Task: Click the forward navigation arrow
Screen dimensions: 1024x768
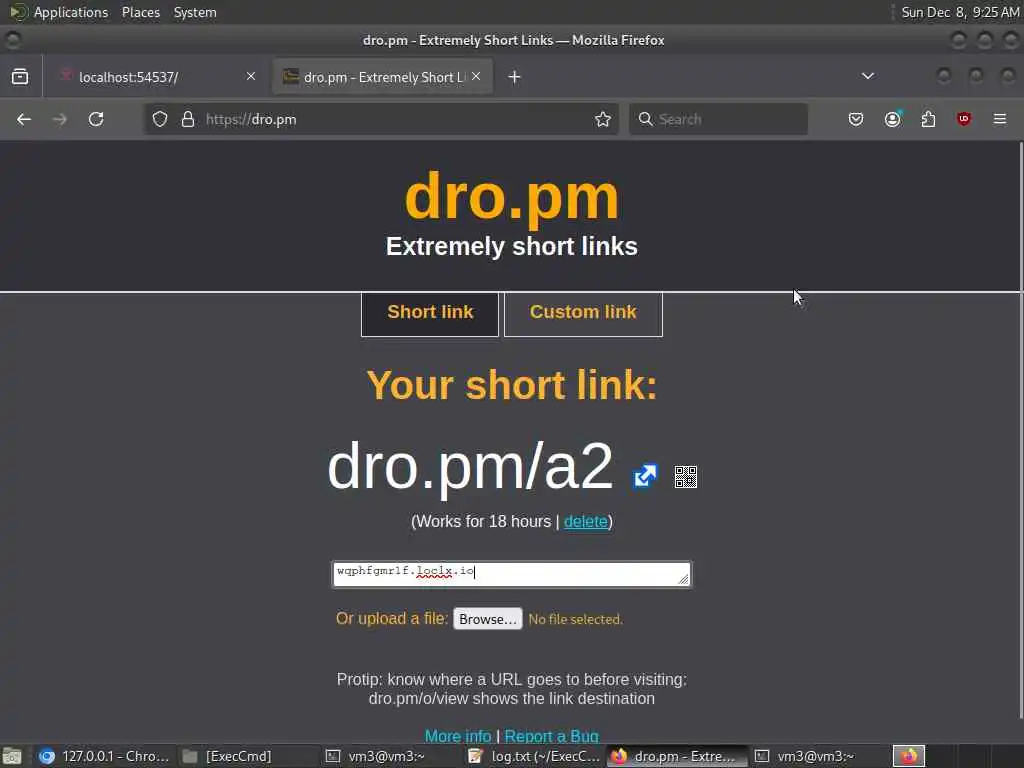Action: 59,119
